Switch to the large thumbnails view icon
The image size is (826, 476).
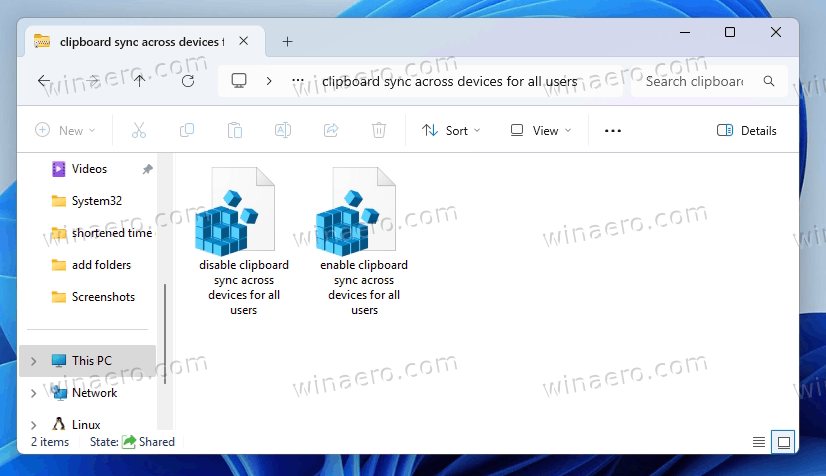tap(783, 442)
